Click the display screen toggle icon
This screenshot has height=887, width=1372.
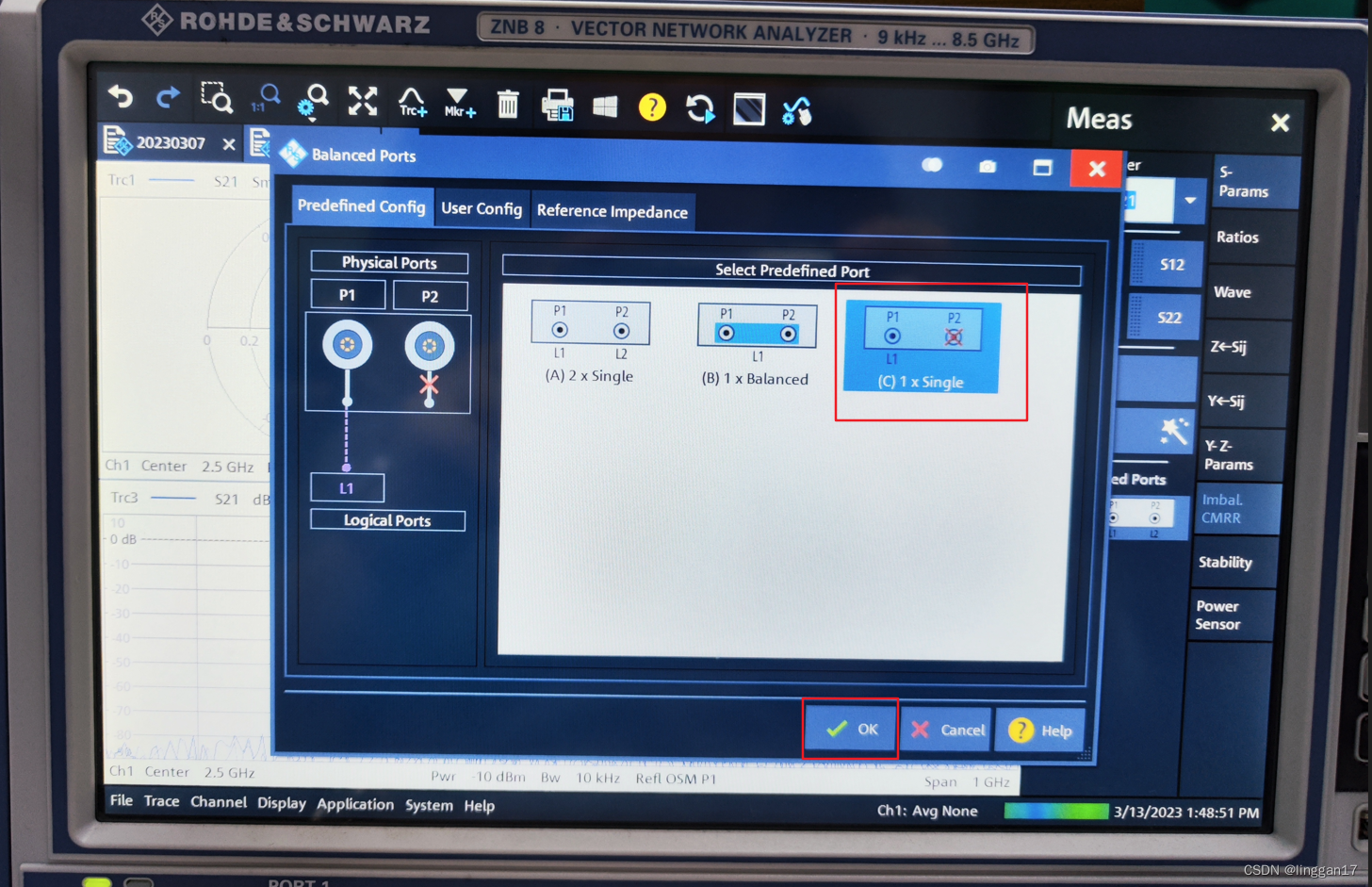[749, 110]
